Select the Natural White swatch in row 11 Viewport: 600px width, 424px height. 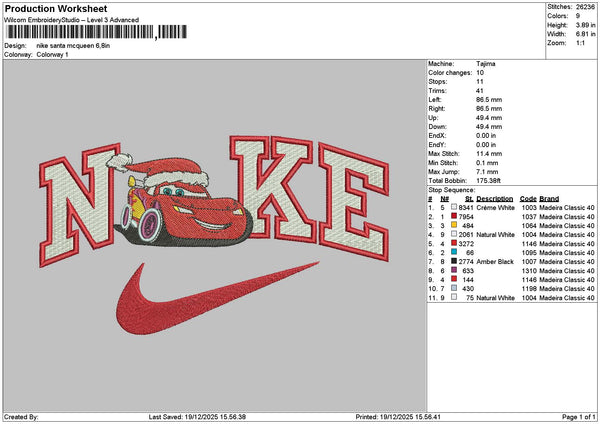pos(454,297)
